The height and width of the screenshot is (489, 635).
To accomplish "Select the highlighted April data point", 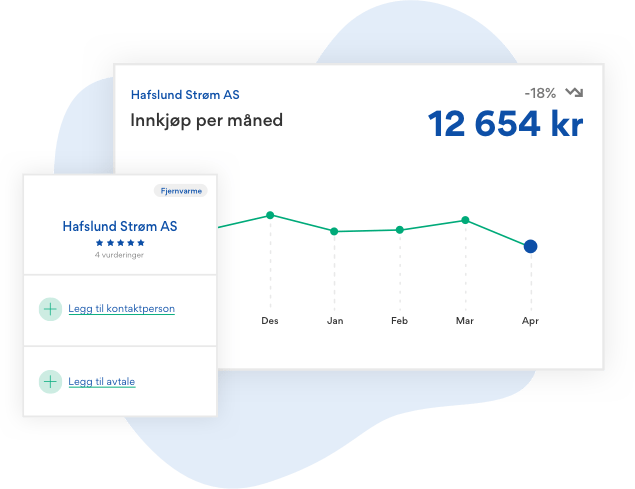I will click(531, 246).
